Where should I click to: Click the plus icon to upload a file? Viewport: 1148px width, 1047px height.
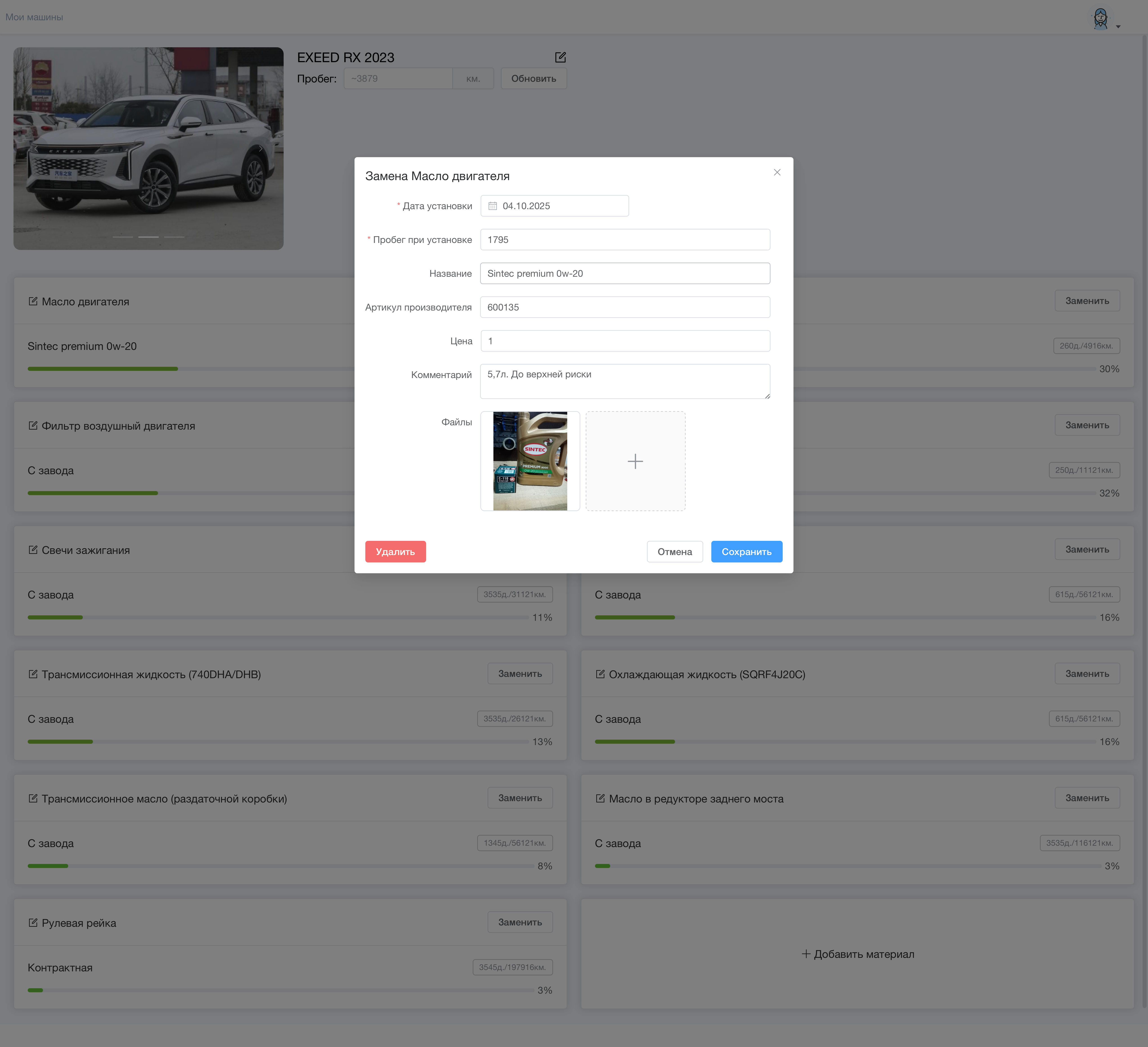[635, 461]
